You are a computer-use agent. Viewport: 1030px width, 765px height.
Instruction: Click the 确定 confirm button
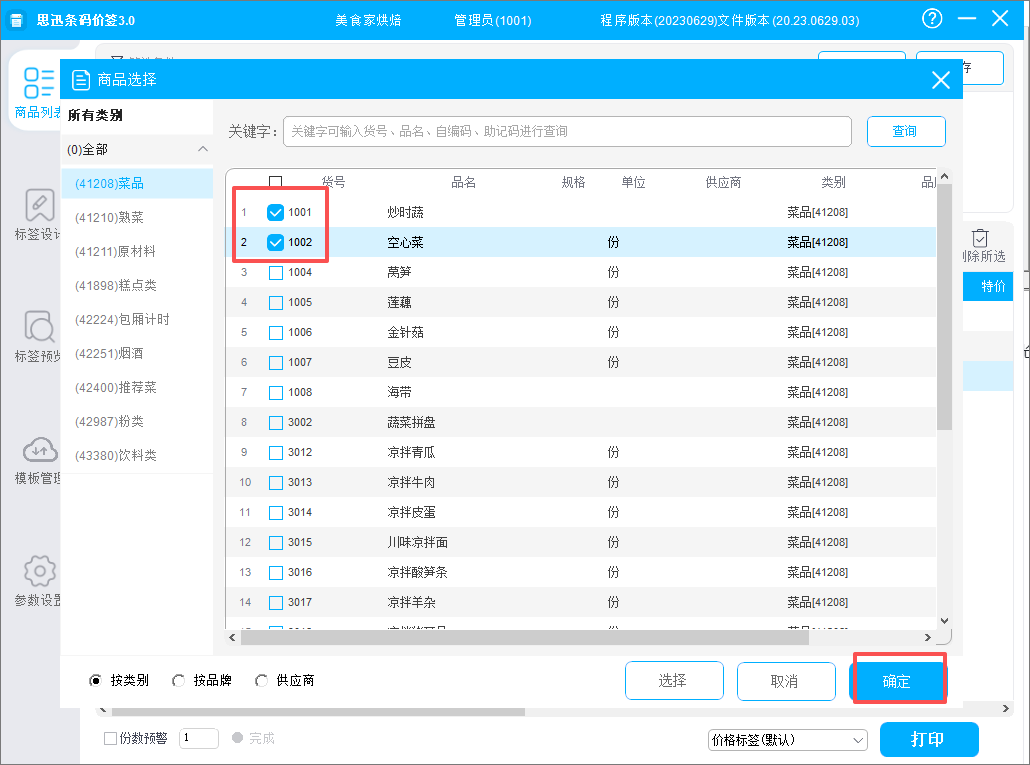pyautogui.click(x=897, y=681)
